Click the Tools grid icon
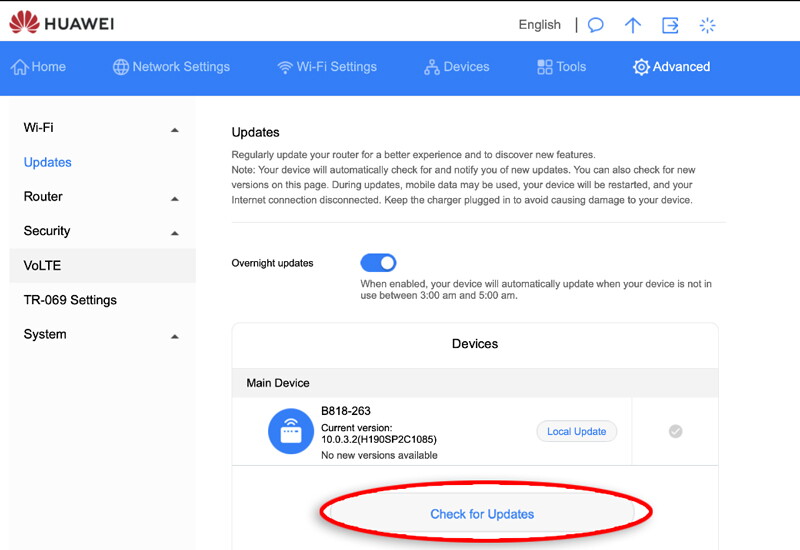This screenshot has height=550, width=800. pos(545,67)
